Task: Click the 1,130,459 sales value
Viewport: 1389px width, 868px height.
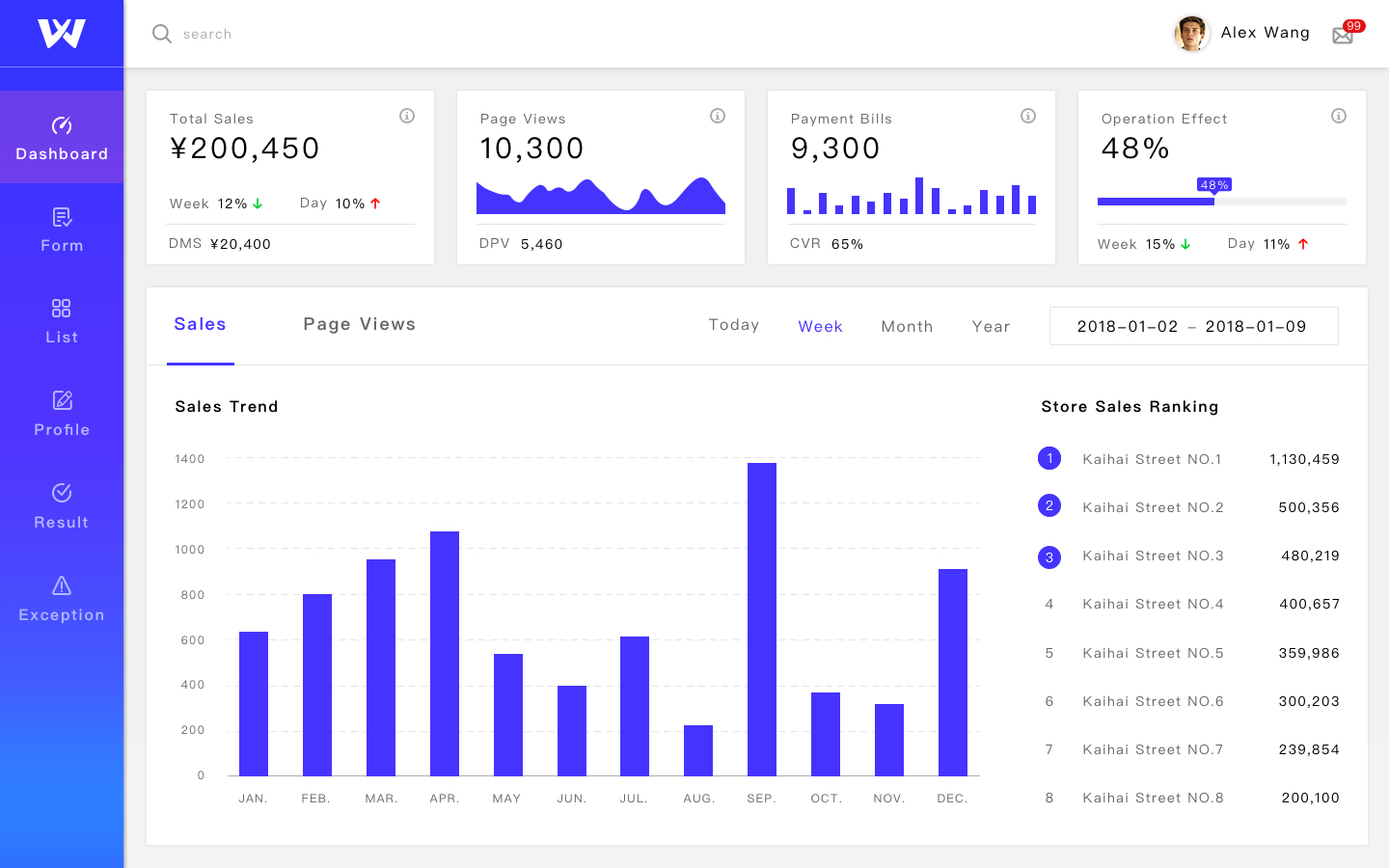Action: [x=1304, y=459]
